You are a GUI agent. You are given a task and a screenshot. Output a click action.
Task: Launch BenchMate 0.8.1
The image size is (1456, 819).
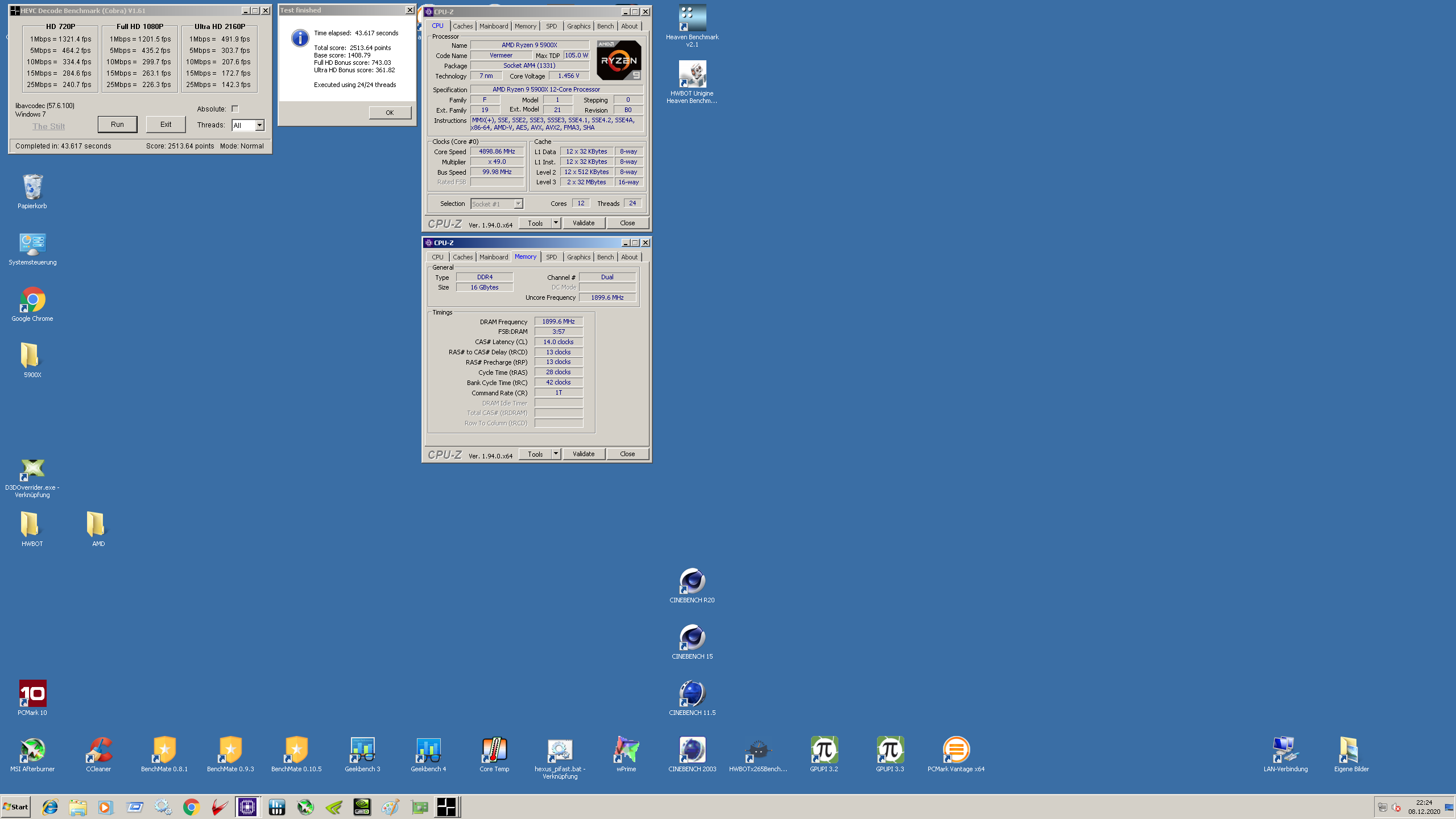164,754
